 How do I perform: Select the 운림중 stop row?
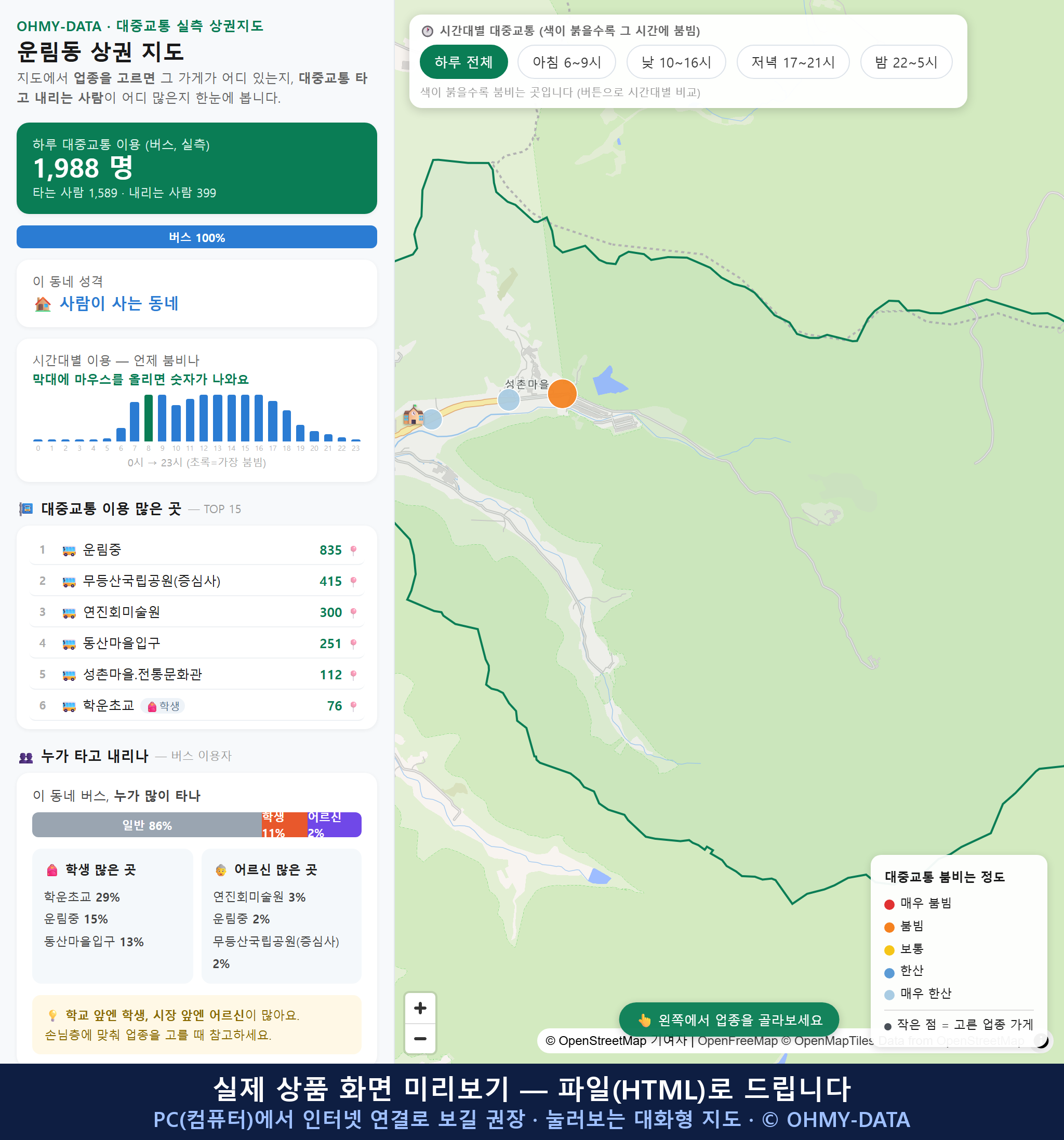pos(197,550)
